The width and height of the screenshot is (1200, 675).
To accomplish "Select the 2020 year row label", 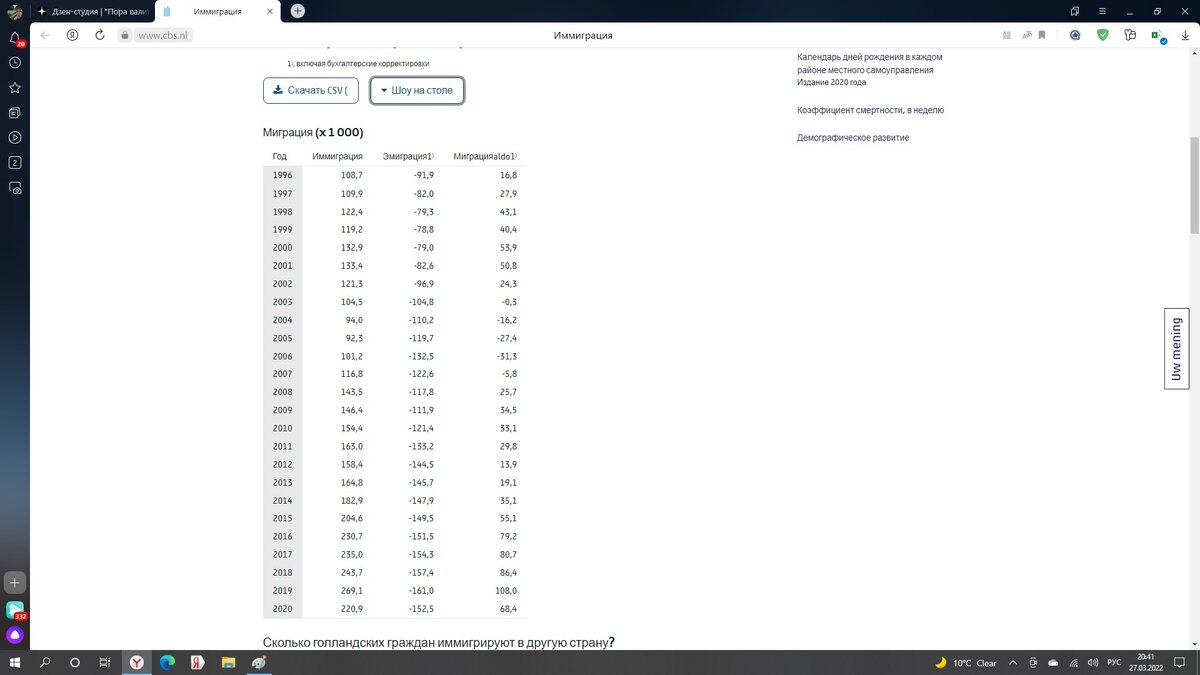I will click(x=282, y=608).
